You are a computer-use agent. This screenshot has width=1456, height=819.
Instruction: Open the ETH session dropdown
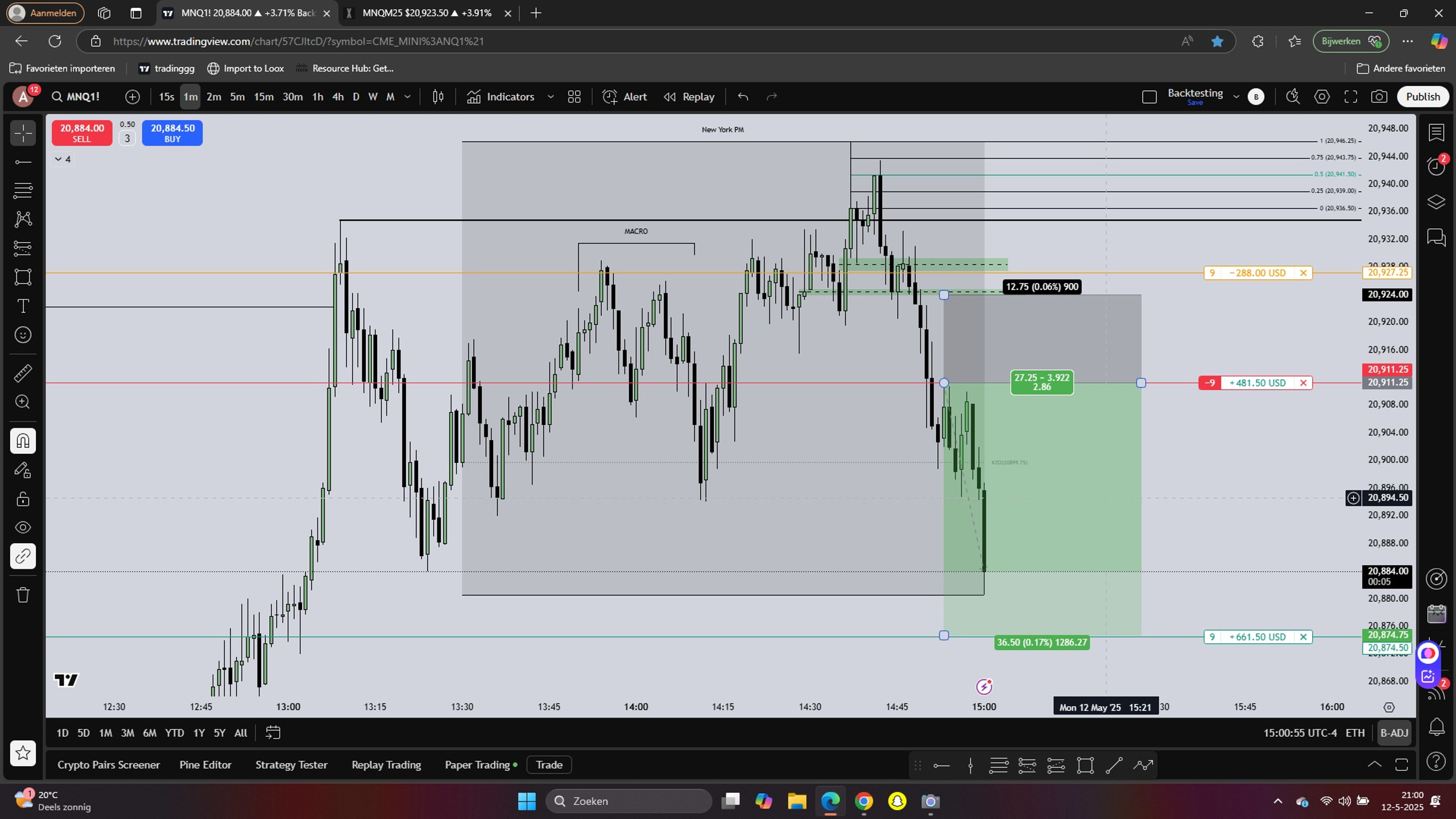1355,733
